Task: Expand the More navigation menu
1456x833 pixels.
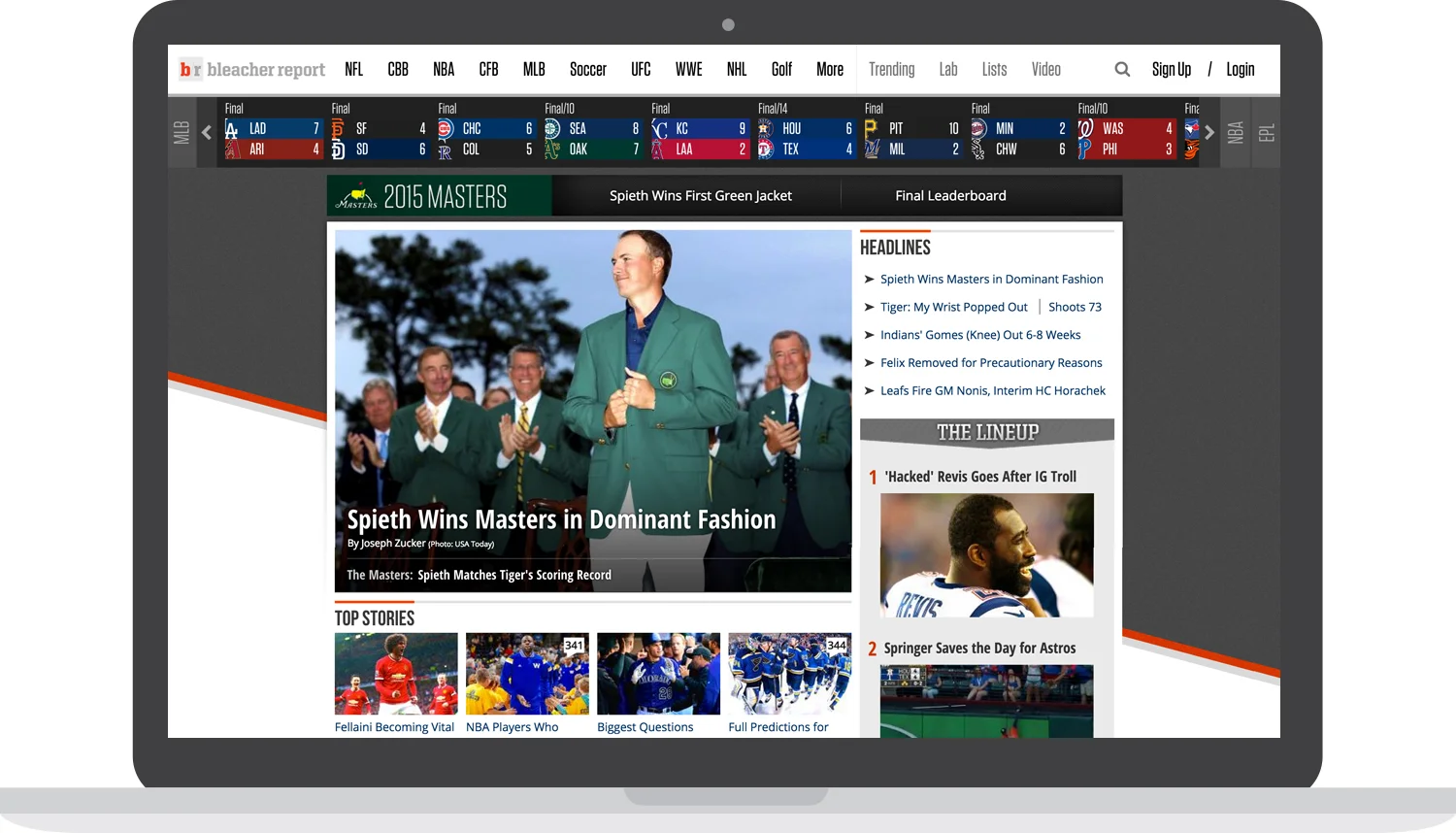Action: (830, 69)
